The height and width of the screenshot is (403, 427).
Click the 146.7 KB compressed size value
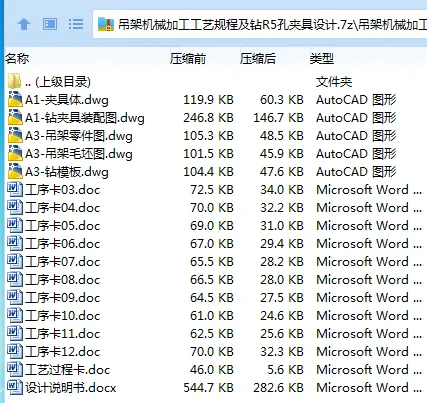(278, 118)
